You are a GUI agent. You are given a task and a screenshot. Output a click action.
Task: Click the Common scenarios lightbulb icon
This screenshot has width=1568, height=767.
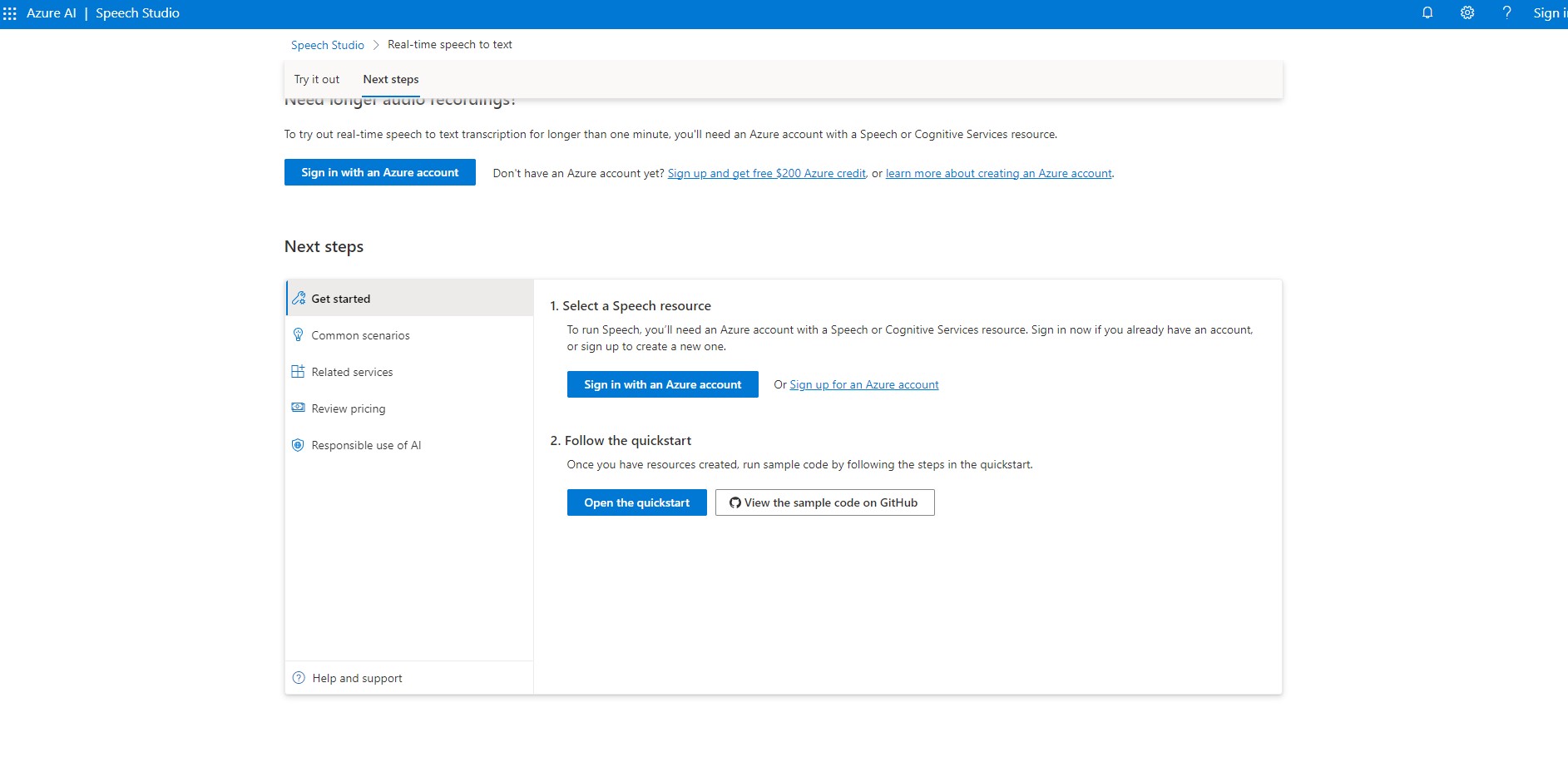coord(298,334)
